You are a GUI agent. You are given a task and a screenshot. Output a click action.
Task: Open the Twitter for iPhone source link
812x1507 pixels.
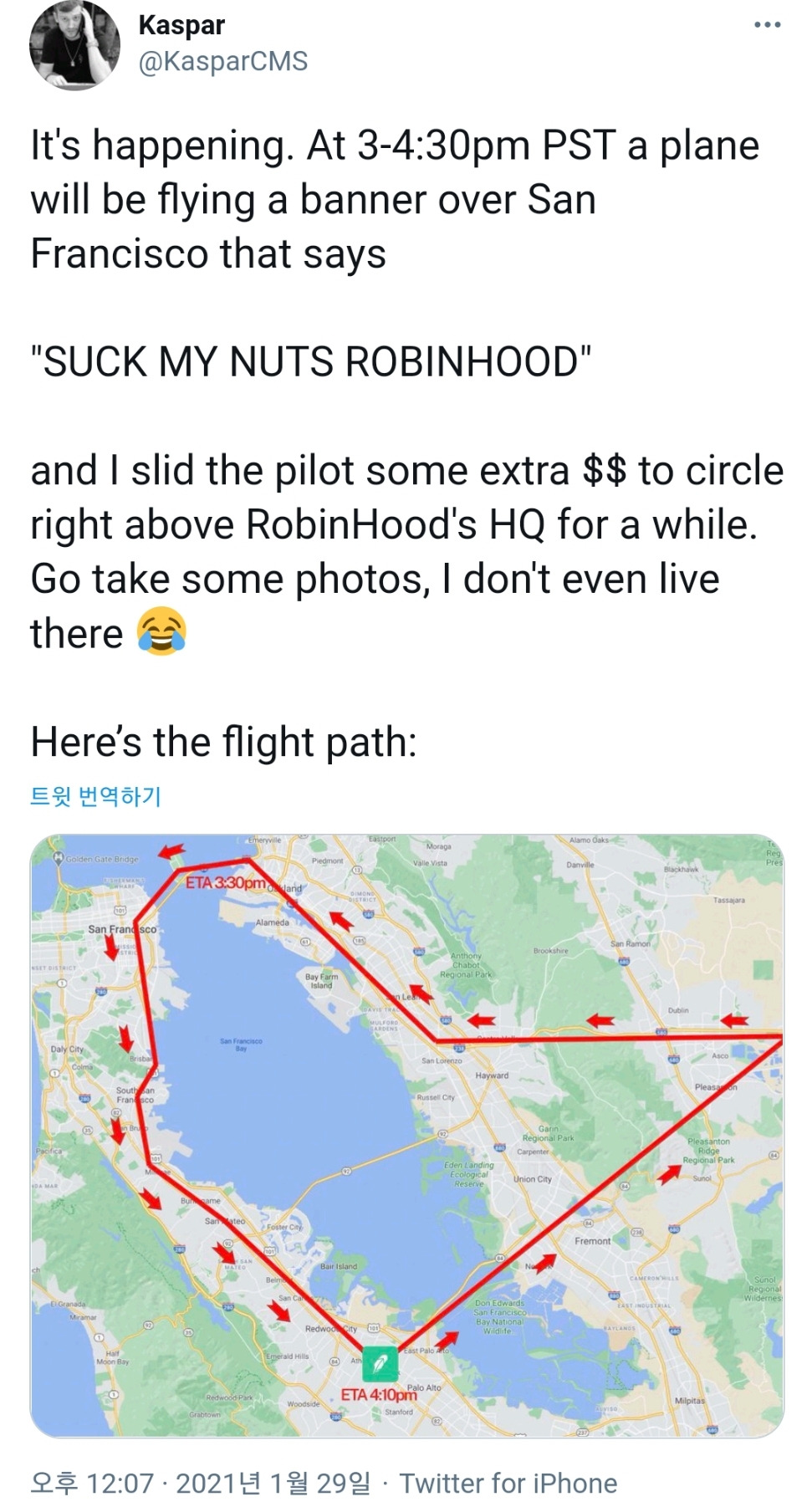tap(508, 1484)
